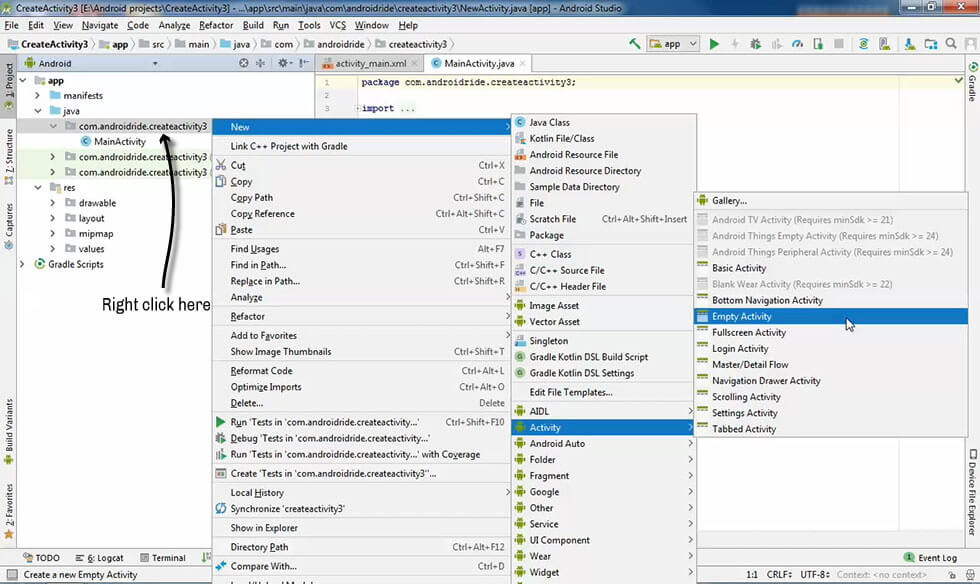Open the TODO tool window button
Image resolution: width=980 pixels, height=584 pixels.
pos(41,558)
